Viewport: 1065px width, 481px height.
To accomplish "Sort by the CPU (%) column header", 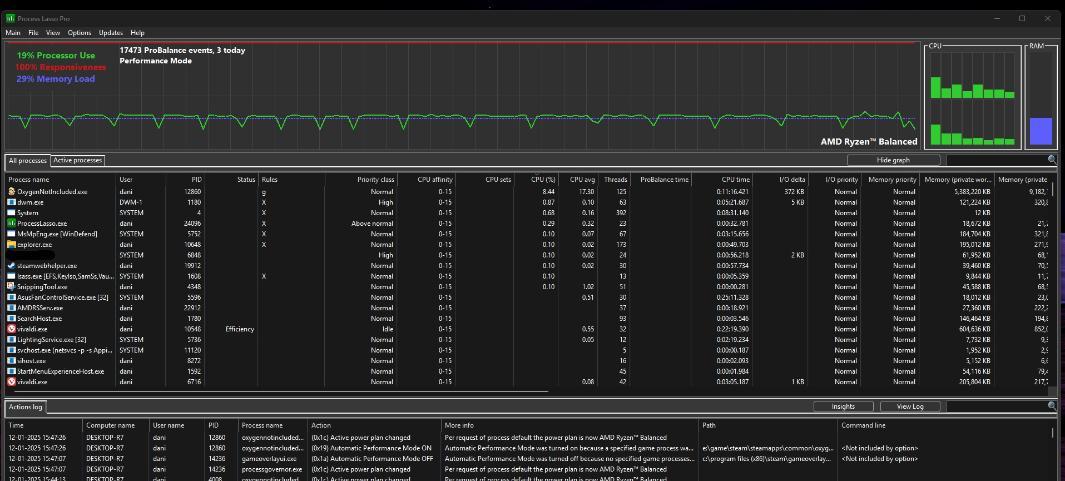I will tap(542, 179).
